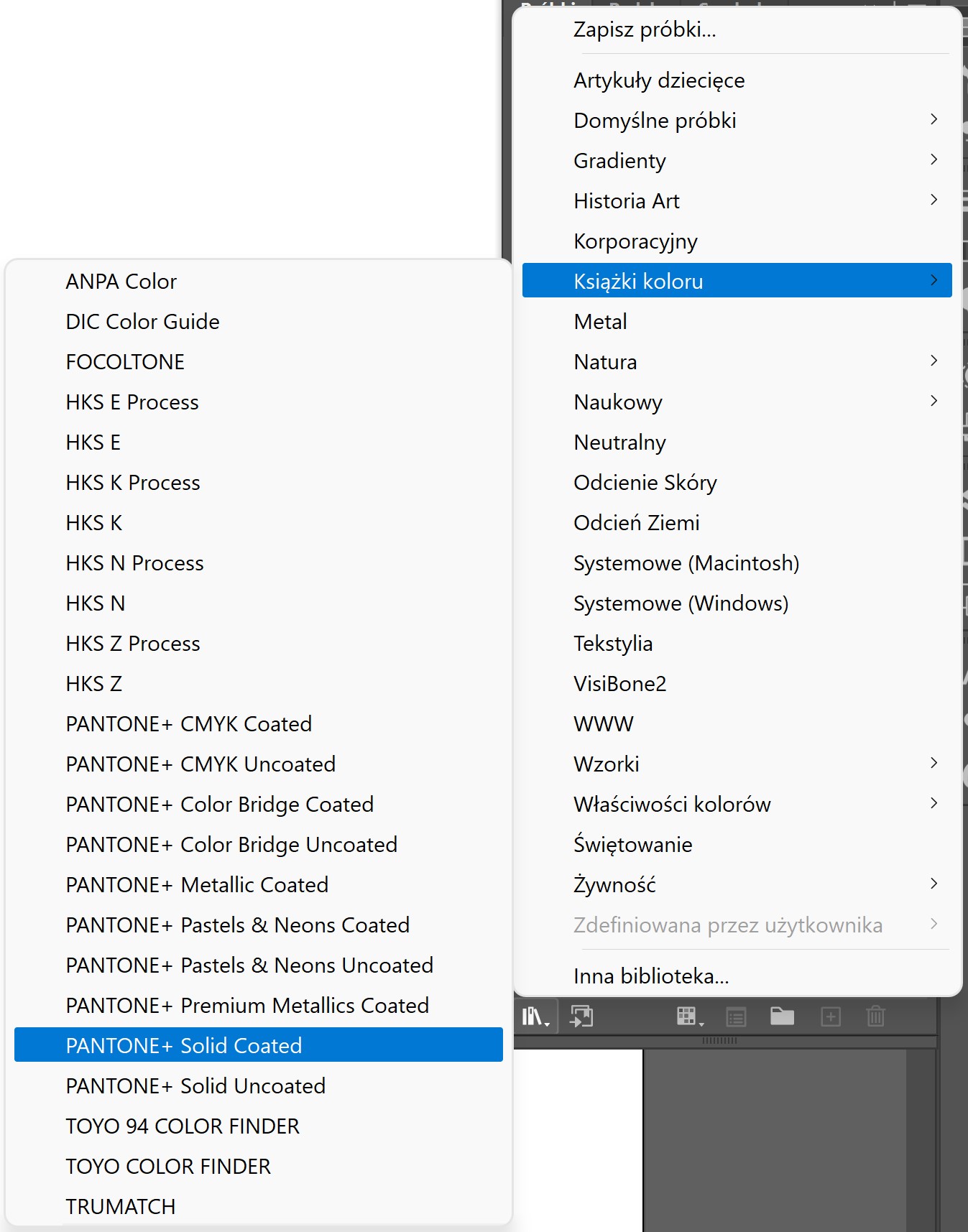Click the Historia Art menu label
This screenshot has width=968, height=1232.
(627, 201)
